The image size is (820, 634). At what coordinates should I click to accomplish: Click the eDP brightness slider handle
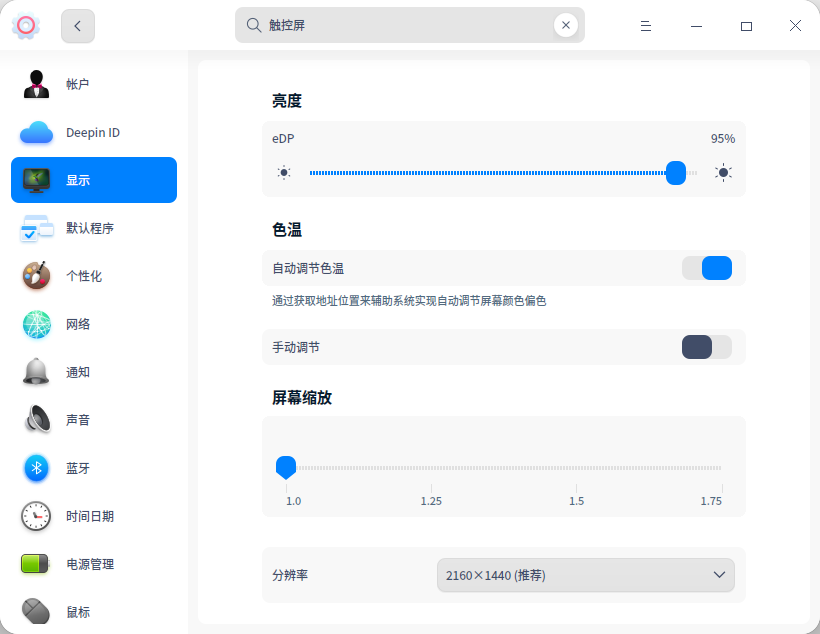click(676, 173)
